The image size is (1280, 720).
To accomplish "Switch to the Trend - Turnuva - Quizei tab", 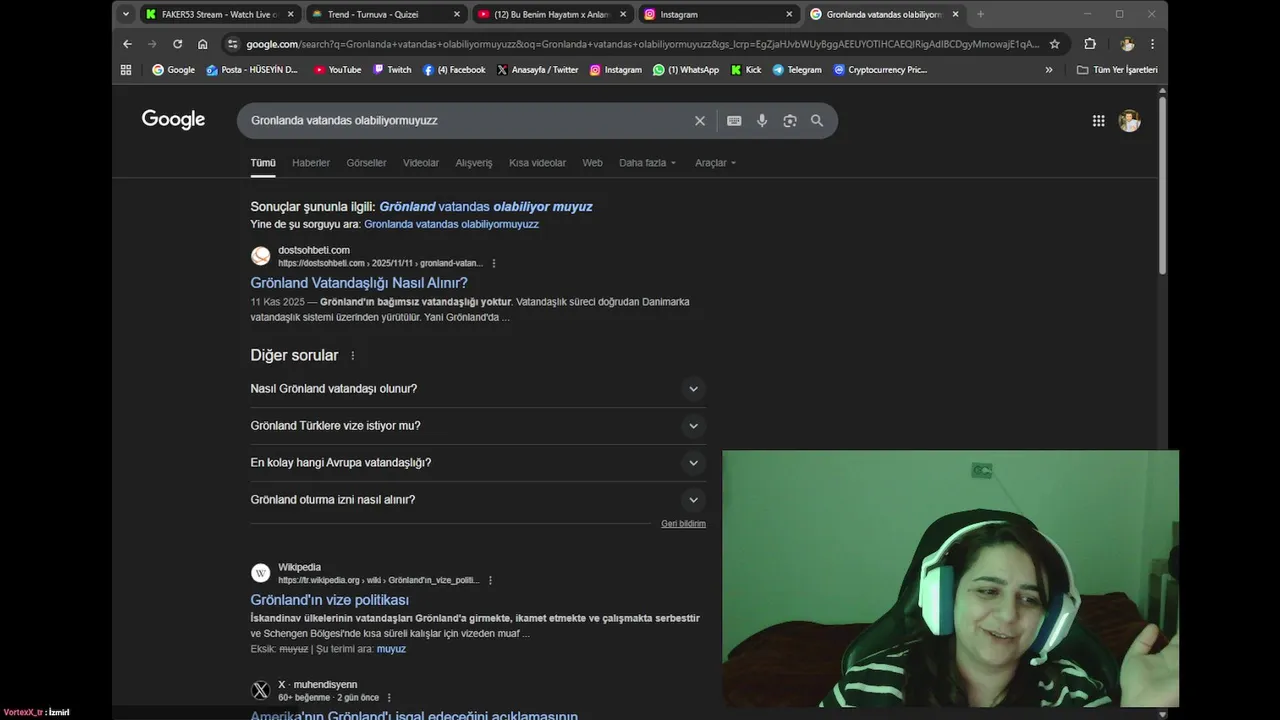I will tap(385, 14).
